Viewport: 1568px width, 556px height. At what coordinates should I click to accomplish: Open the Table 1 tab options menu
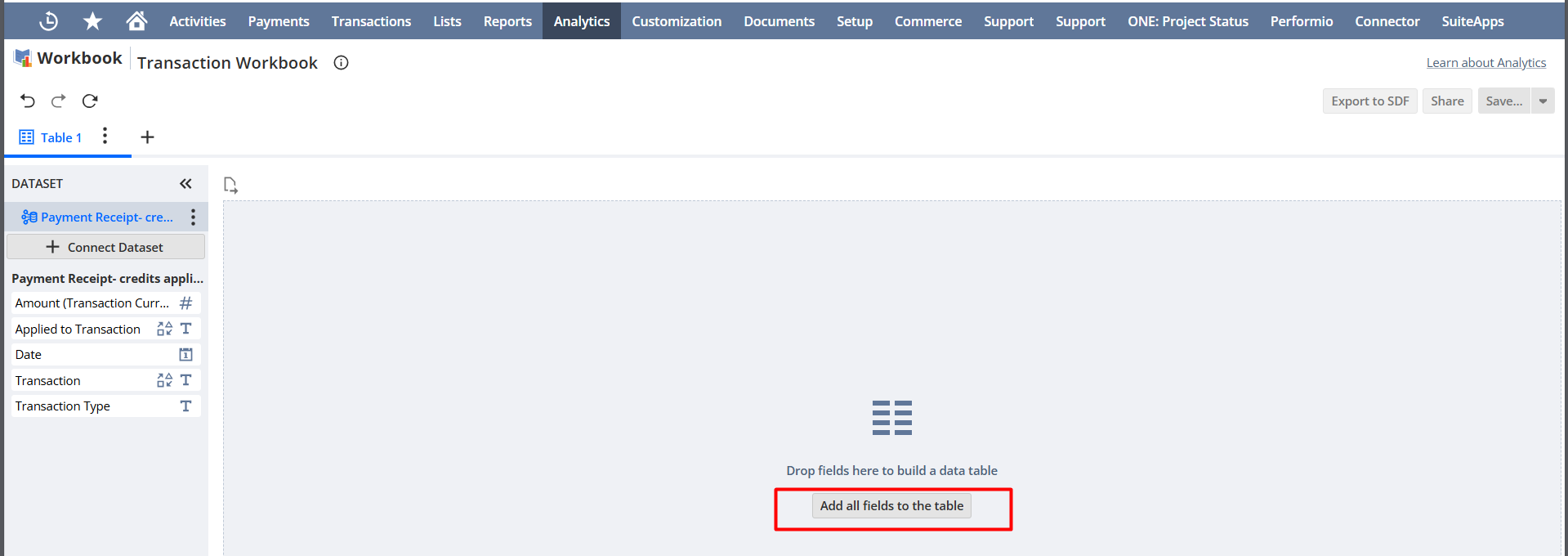pos(105,136)
